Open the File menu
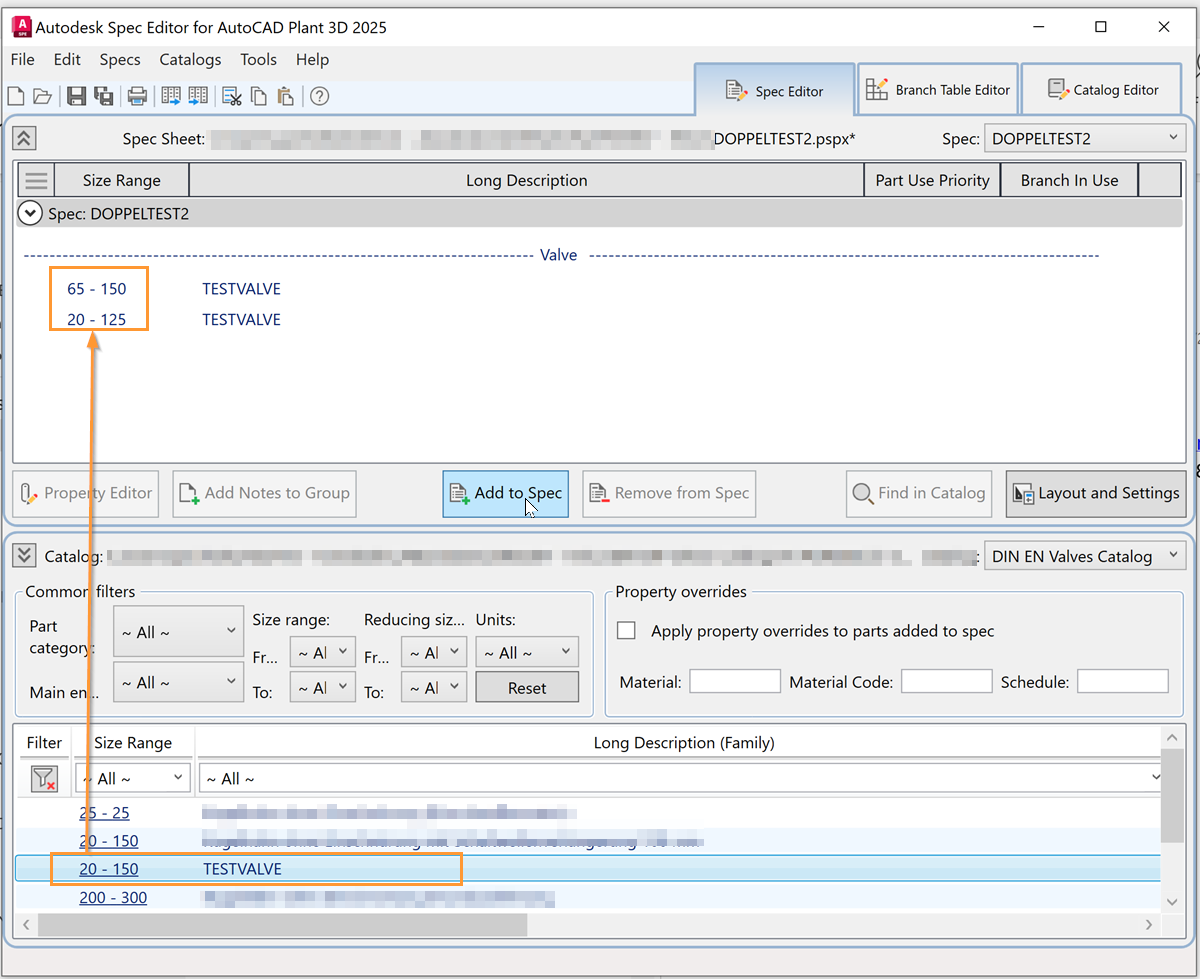The height and width of the screenshot is (979, 1200). [x=22, y=60]
